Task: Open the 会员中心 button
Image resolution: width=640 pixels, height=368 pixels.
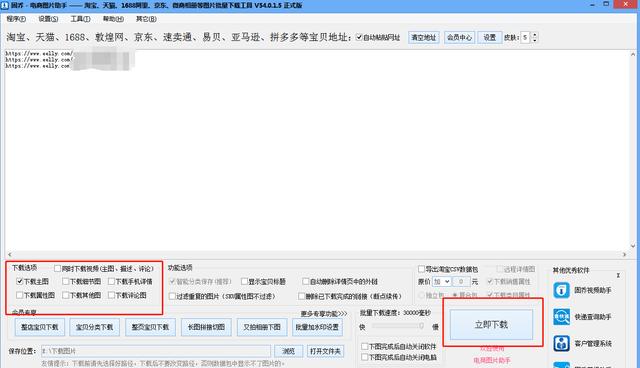Action: tap(459, 38)
